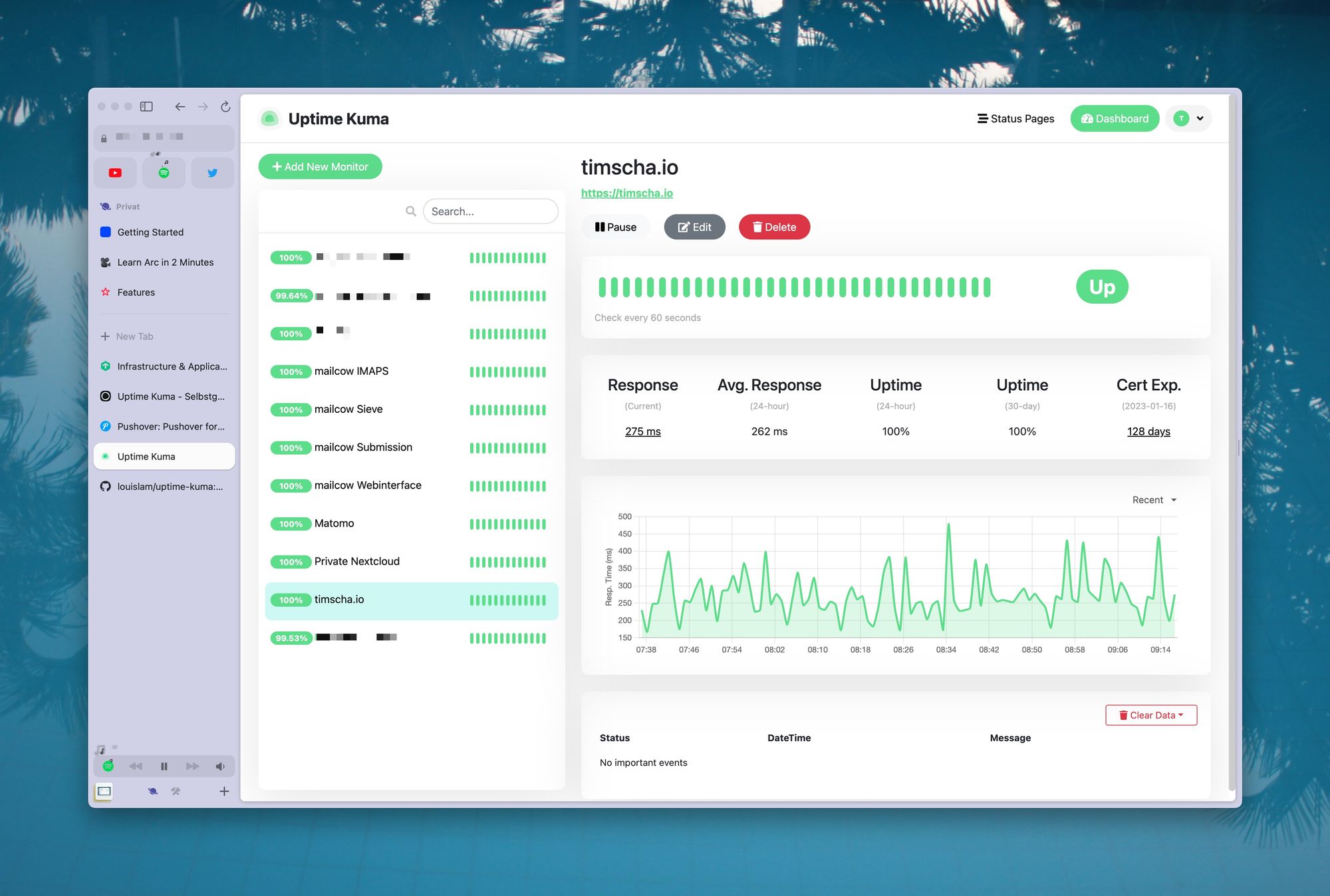Open the pinned YouTube shortcut
The image size is (1330, 896).
click(x=115, y=173)
